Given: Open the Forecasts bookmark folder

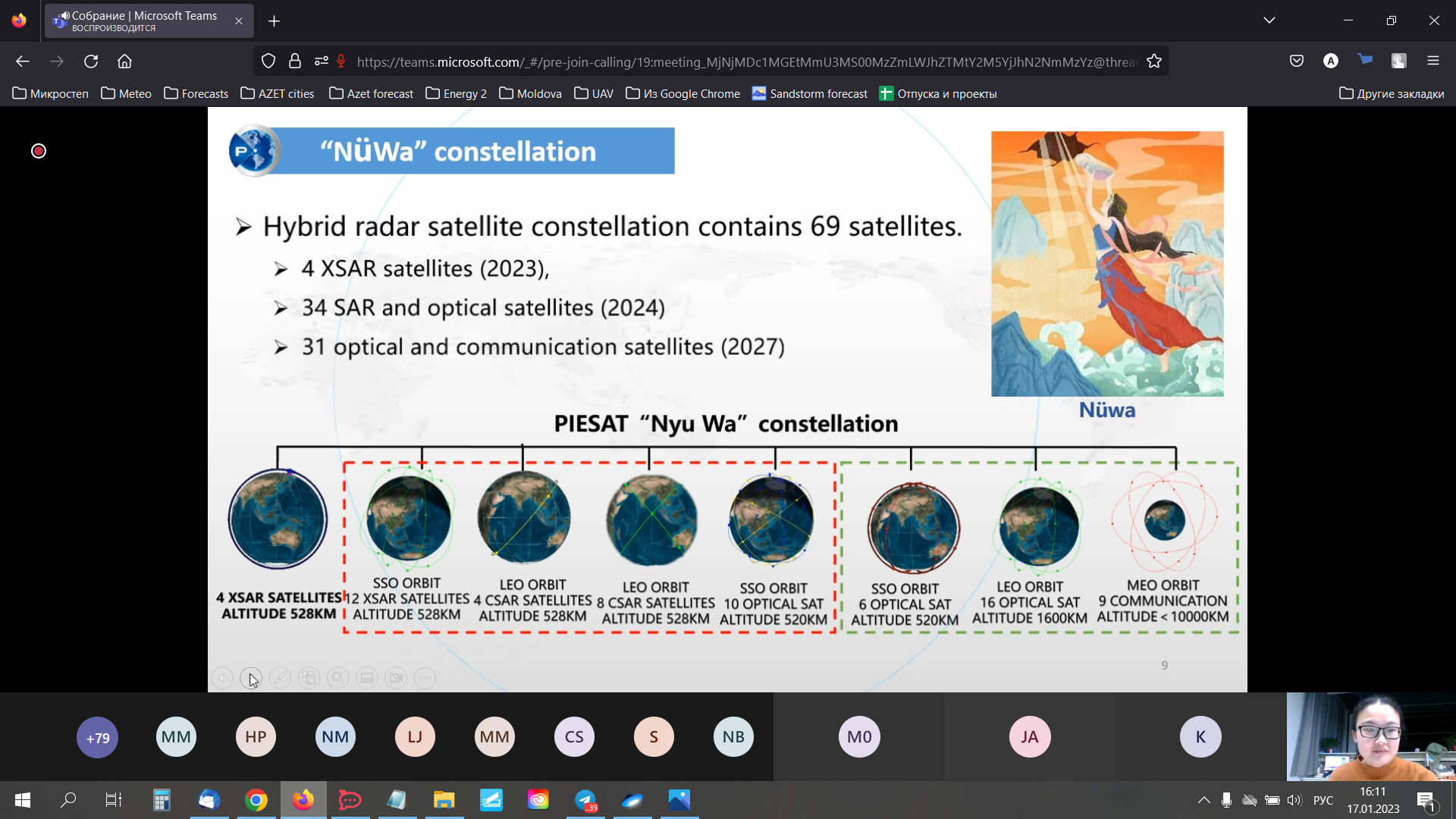Looking at the screenshot, I should point(196,93).
